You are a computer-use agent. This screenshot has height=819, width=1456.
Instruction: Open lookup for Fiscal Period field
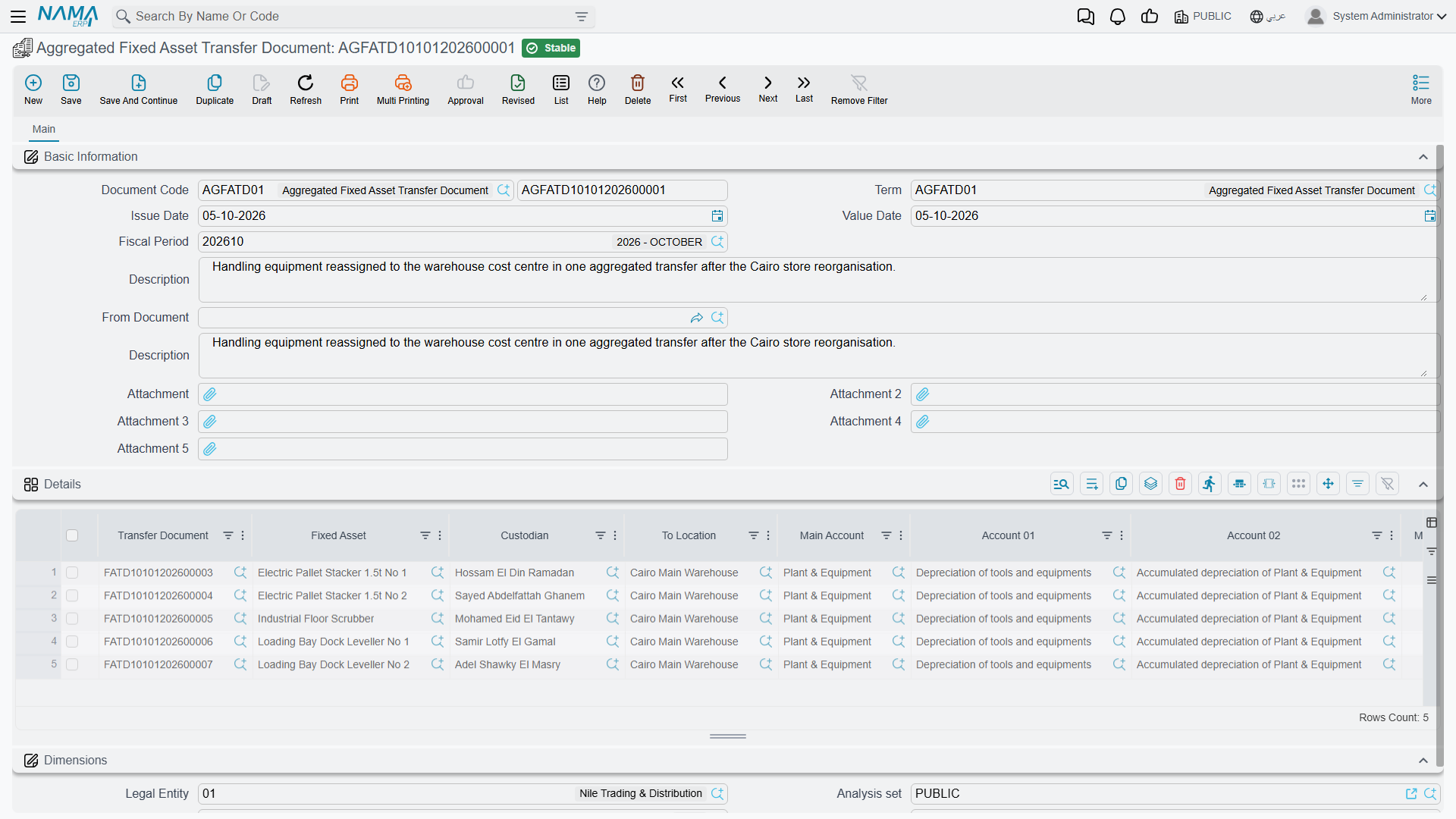point(717,242)
